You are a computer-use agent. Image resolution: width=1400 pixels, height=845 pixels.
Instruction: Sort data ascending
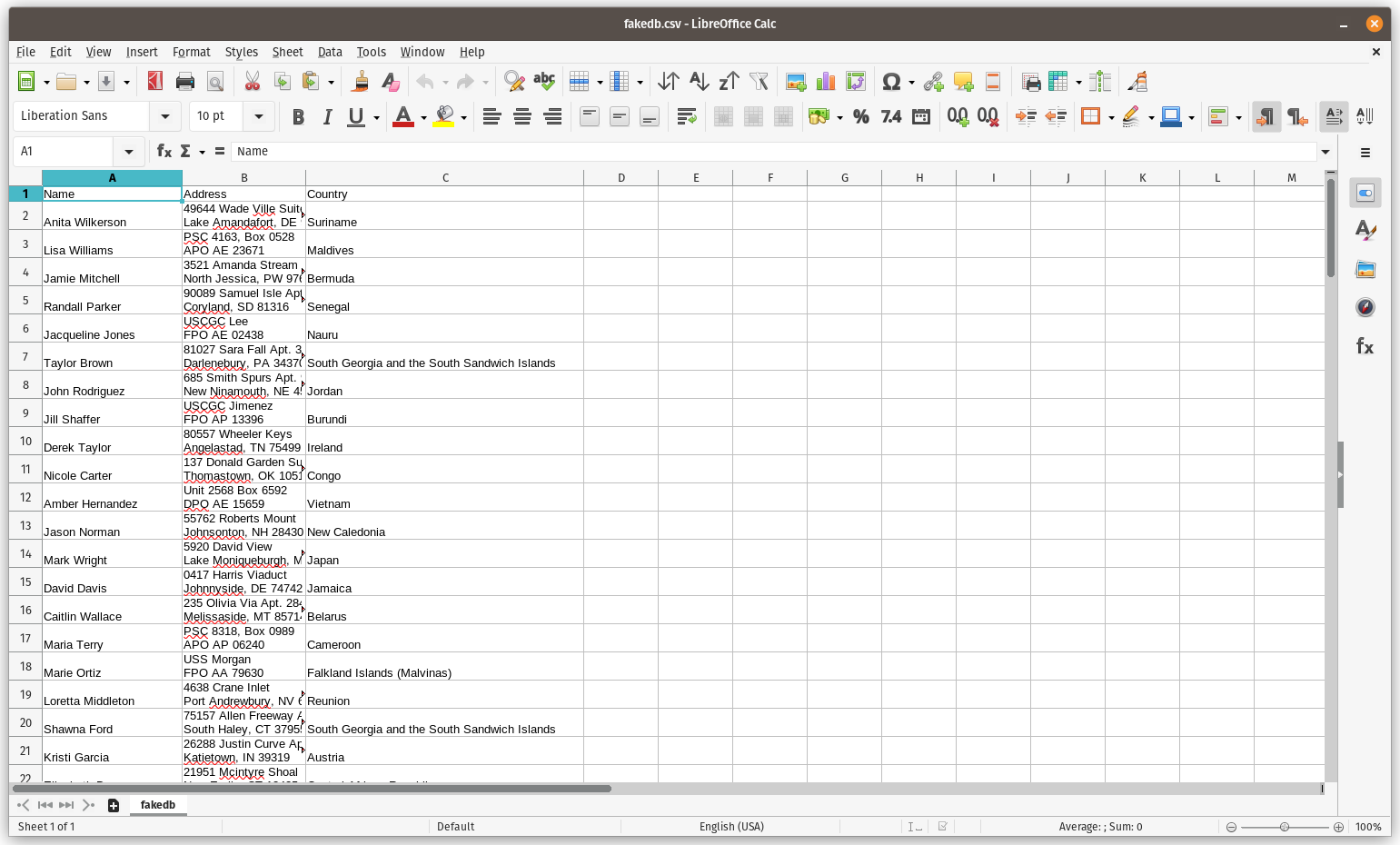[698, 81]
